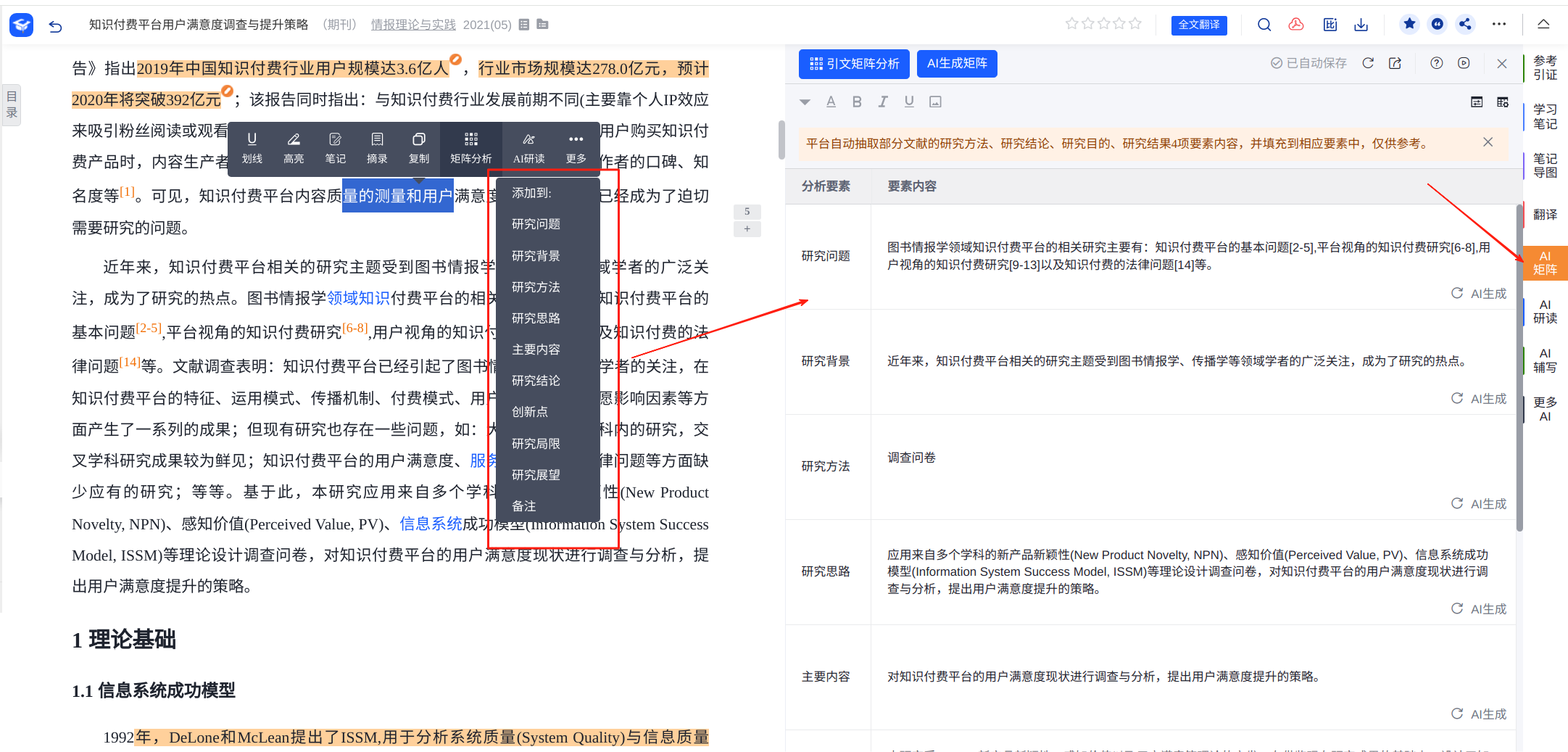Click the 复制 copy icon in floating toolbar
The image size is (1568, 752).
(419, 147)
